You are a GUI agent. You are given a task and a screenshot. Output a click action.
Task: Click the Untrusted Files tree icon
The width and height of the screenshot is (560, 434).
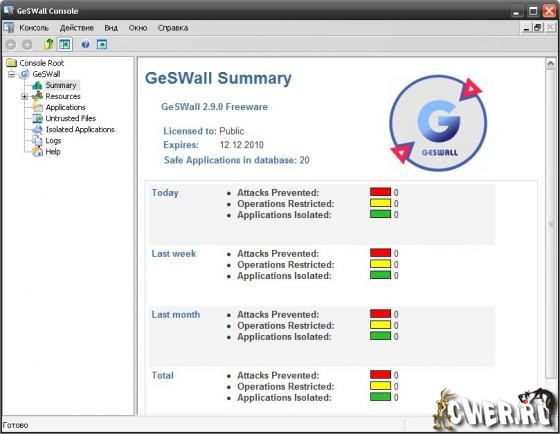pos(37,118)
